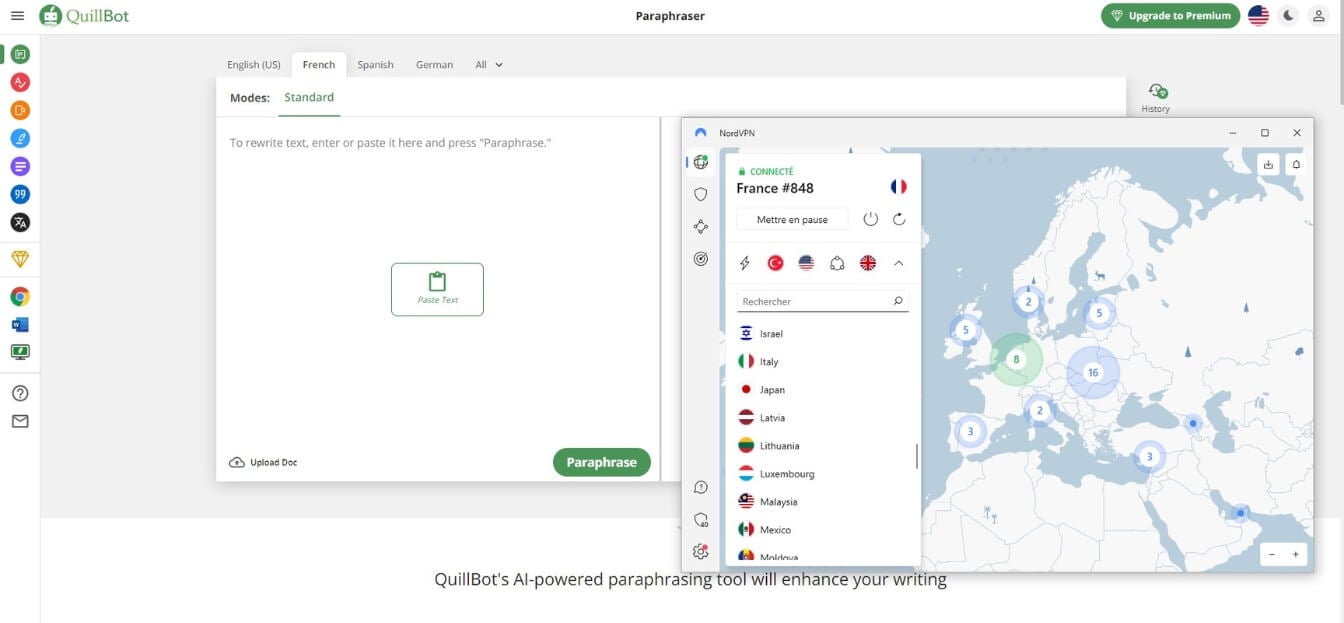Select the French language tab
The height and width of the screenshot is (623, 1344).
tap(319, 64)
